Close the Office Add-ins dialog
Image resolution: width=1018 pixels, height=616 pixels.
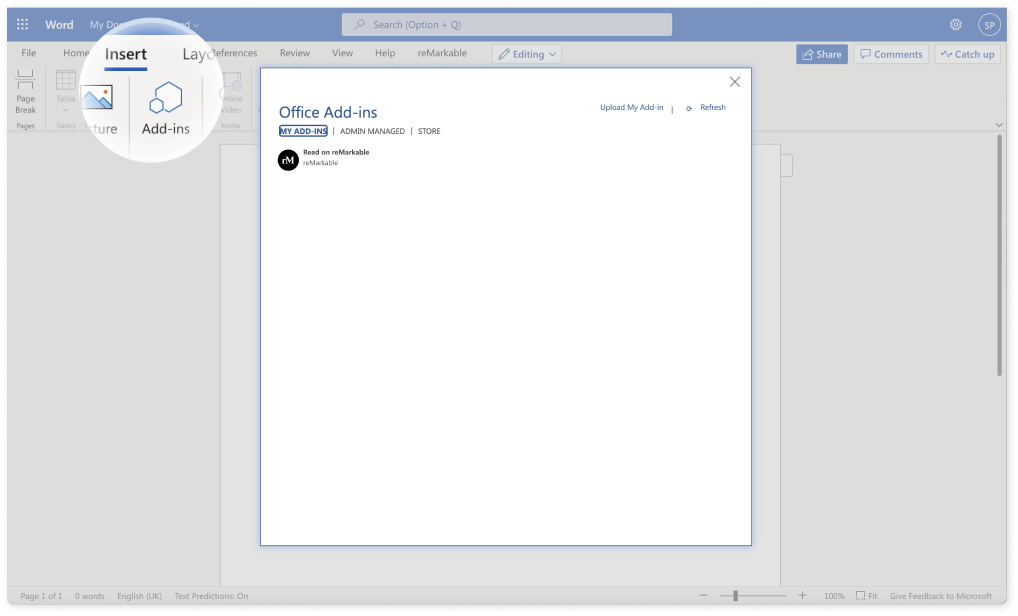pos(735,82)
